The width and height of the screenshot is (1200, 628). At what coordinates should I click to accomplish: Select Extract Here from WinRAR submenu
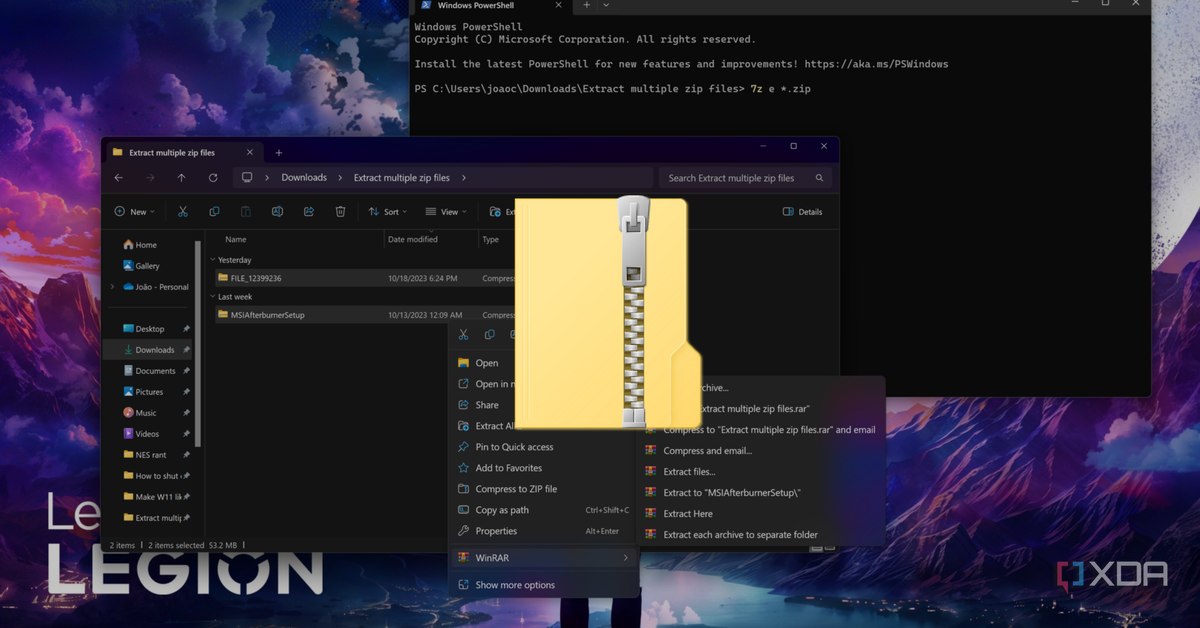click(688, 514)
